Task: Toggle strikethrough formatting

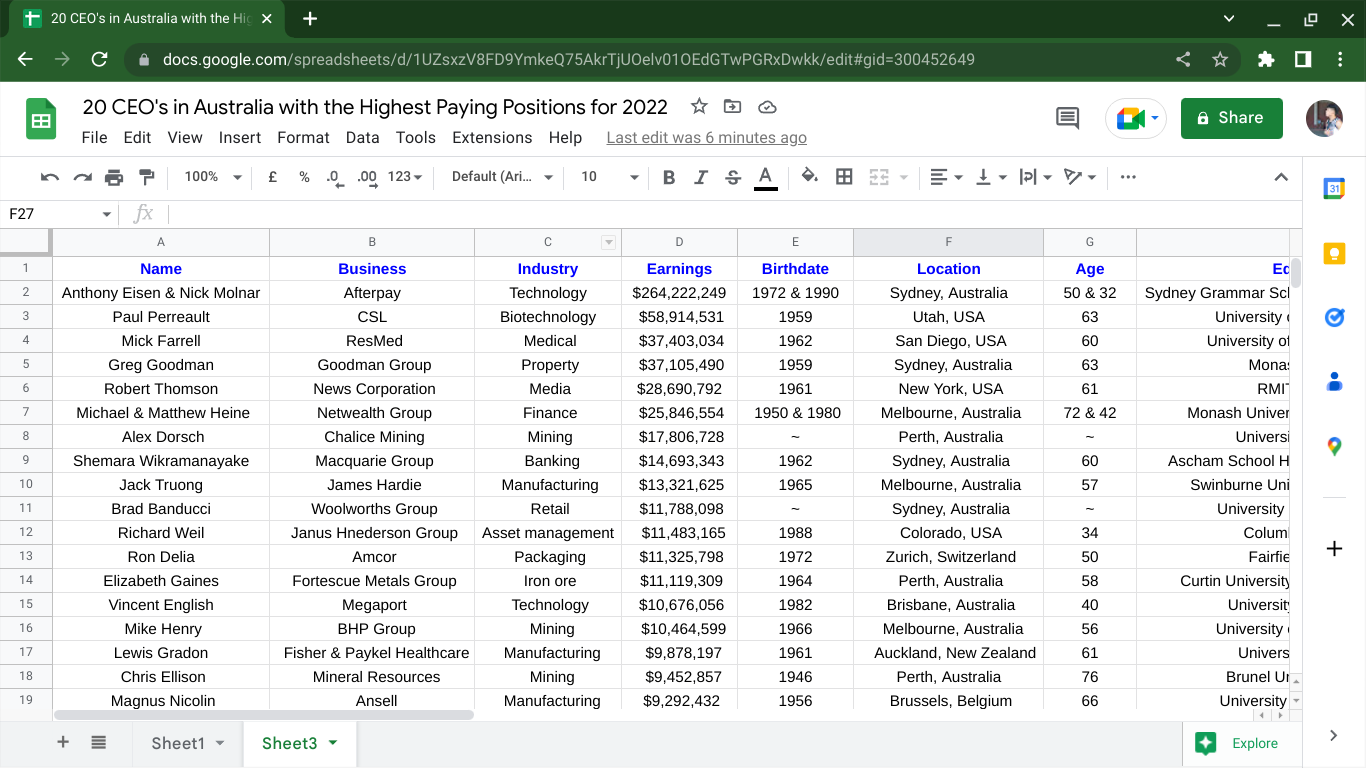Action: click(x=733, y=177)
